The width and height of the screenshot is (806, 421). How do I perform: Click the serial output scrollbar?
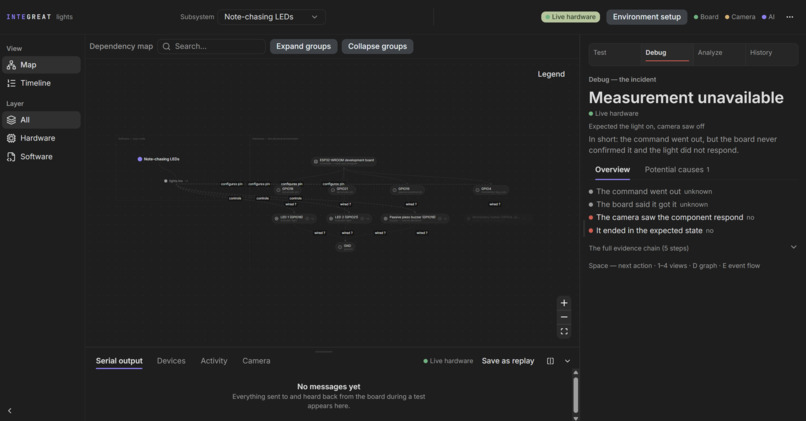click(576, 395)
